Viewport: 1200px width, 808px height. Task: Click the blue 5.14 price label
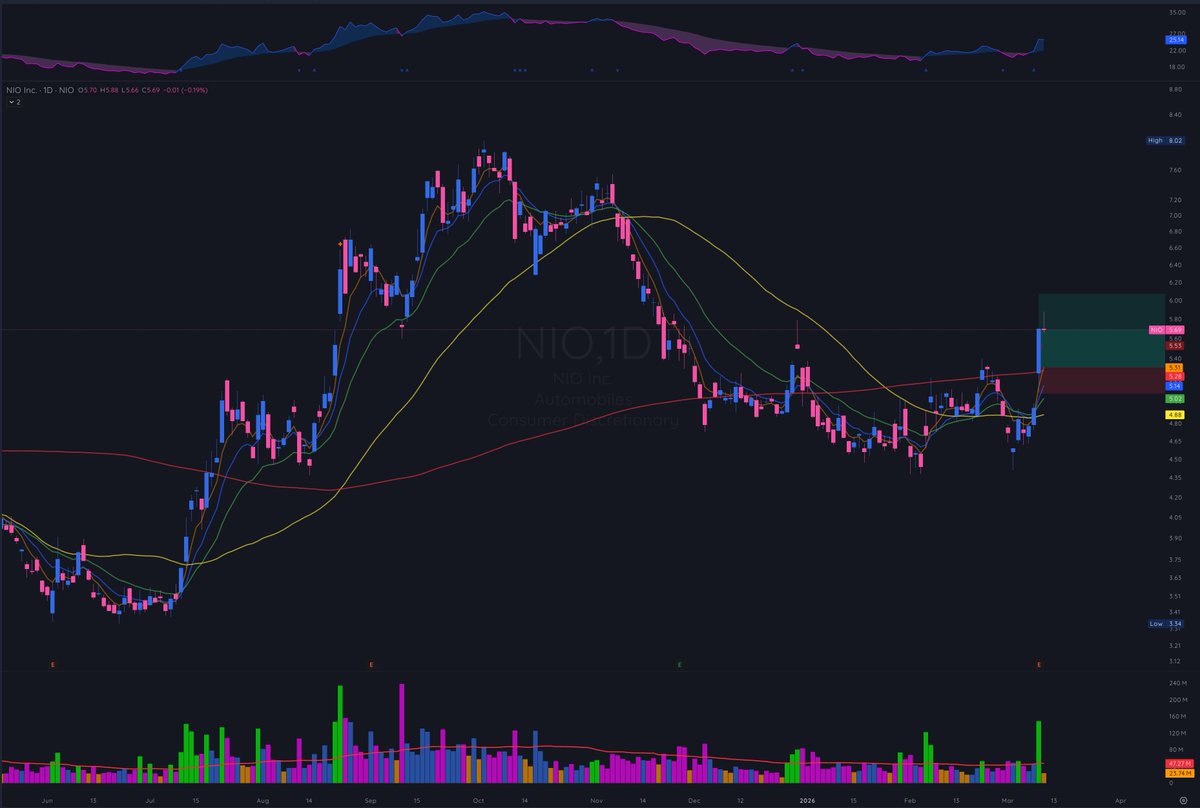pyautogui.click(x=1174, y=385)
